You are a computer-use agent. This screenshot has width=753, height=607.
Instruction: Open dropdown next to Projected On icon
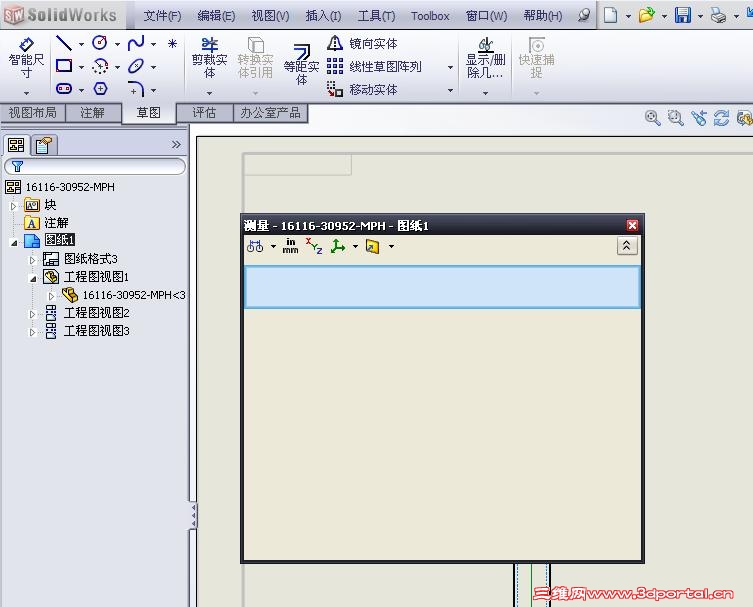(x=355, y=246)
